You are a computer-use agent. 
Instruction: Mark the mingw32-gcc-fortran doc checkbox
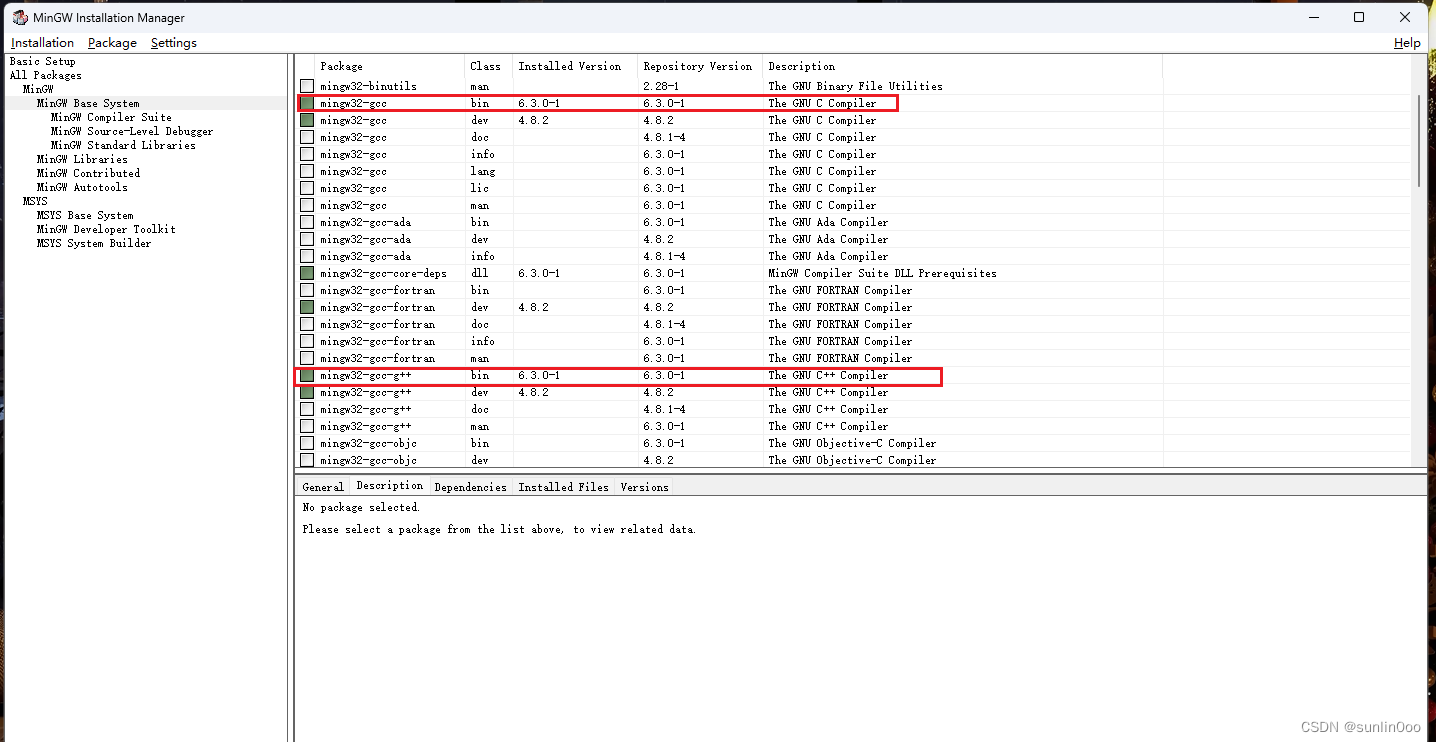coord(307,324)
